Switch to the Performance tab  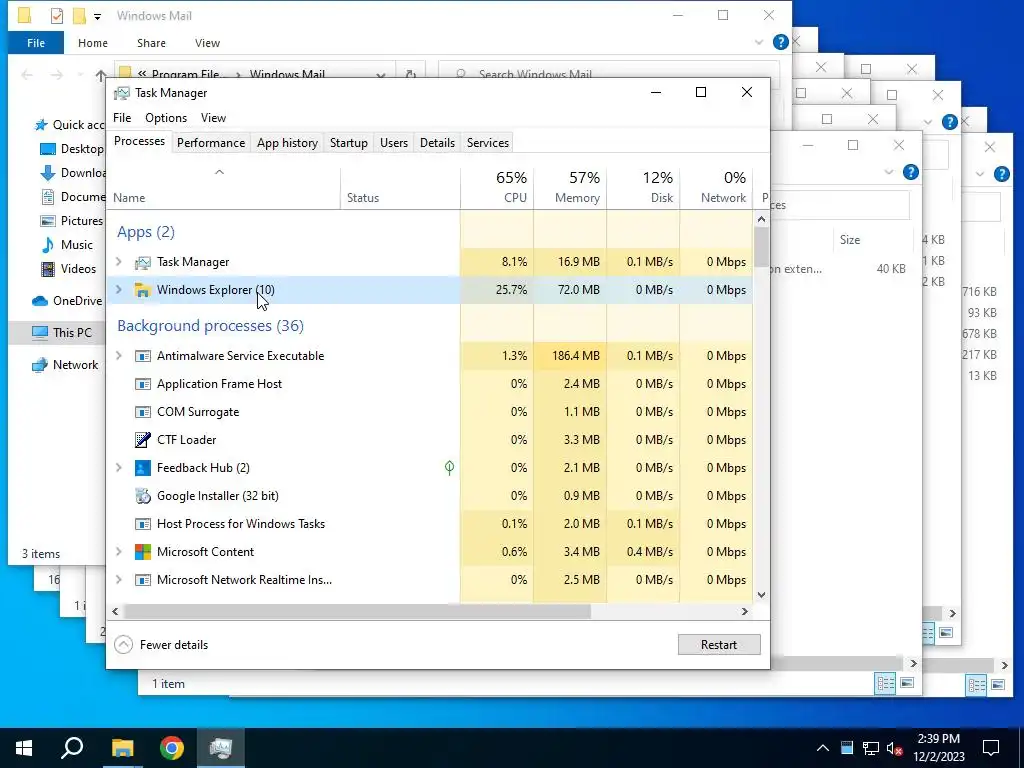(x=211, y=143)
